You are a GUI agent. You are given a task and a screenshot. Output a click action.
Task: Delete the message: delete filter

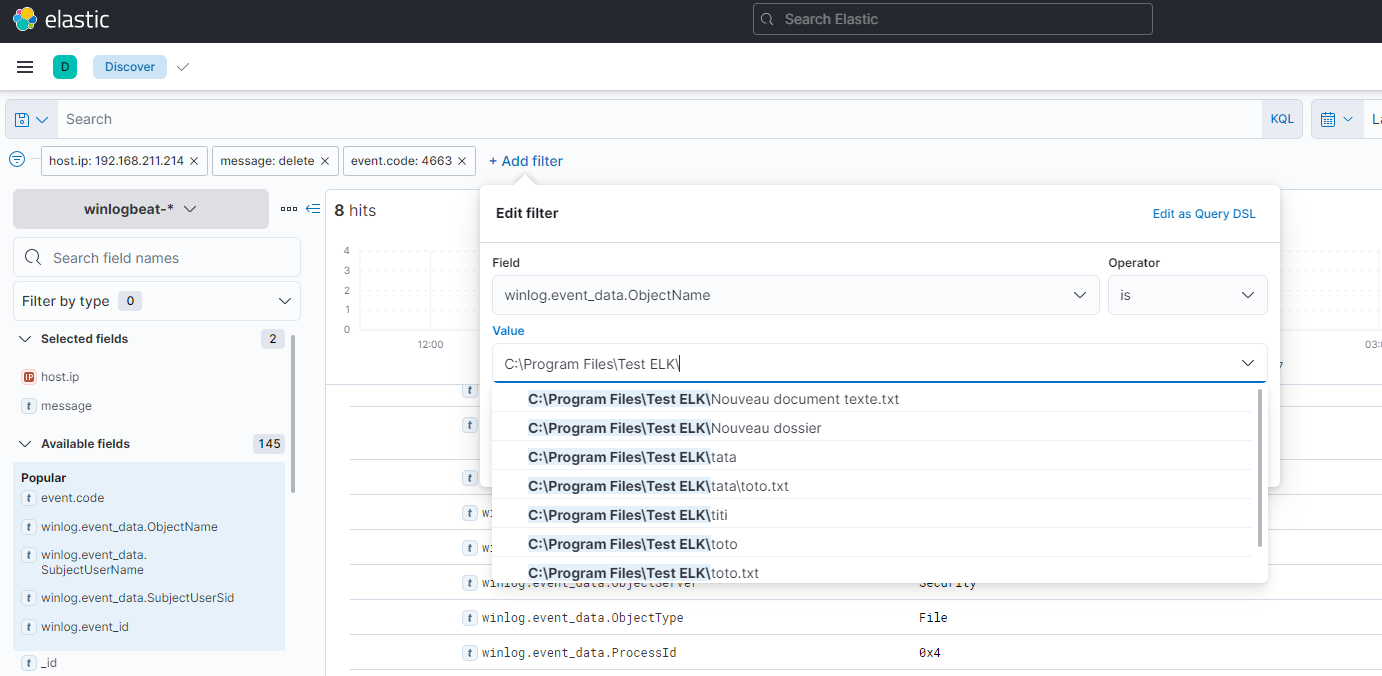point(325,161)
